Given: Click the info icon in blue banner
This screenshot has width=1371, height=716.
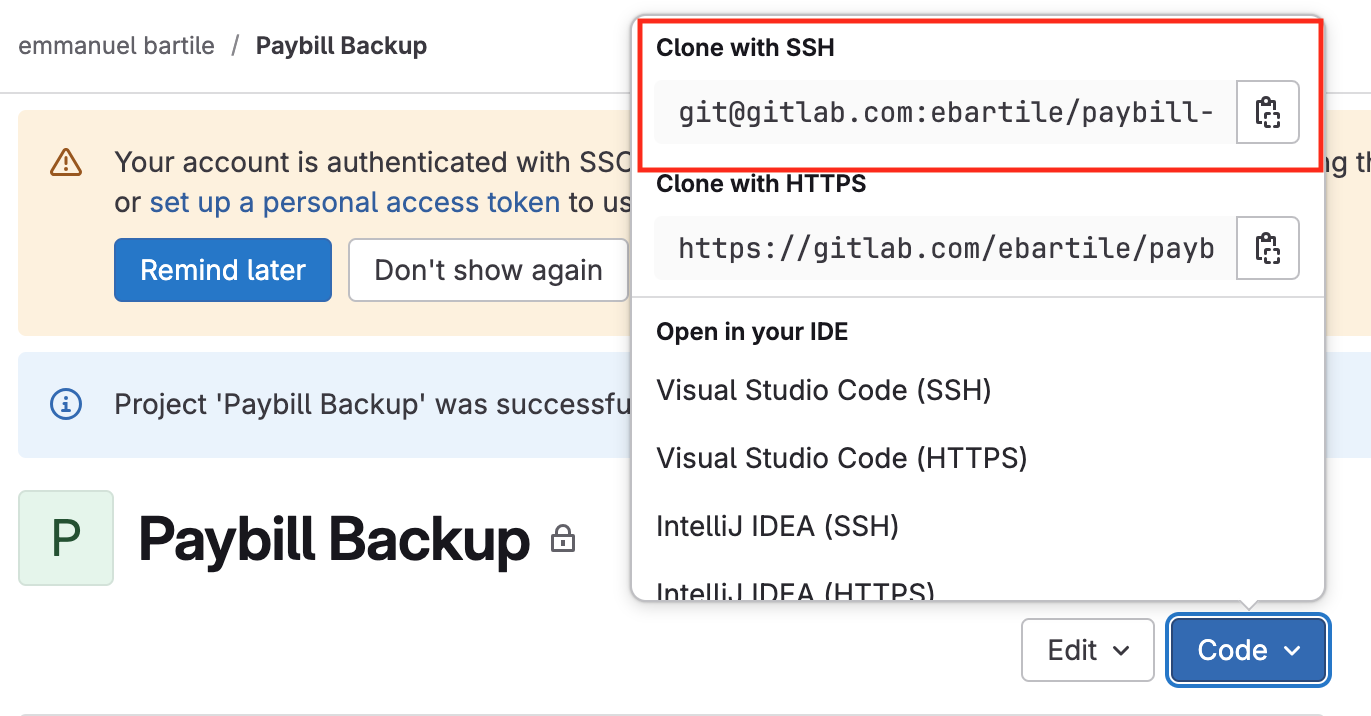Looking at the screenshot, I should click(66, 404).
